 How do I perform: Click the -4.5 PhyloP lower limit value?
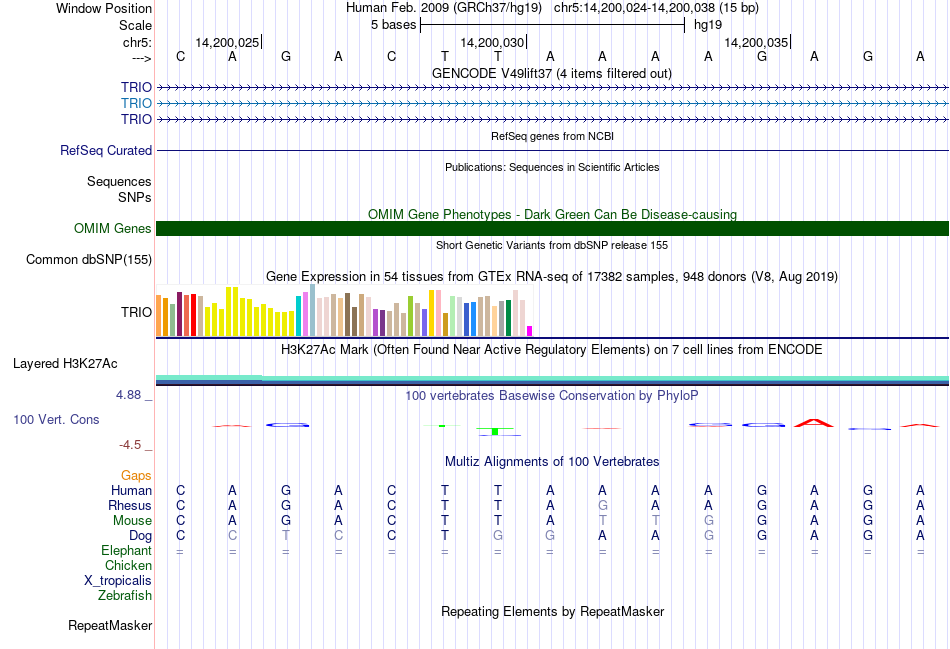(x=130, y=445)
